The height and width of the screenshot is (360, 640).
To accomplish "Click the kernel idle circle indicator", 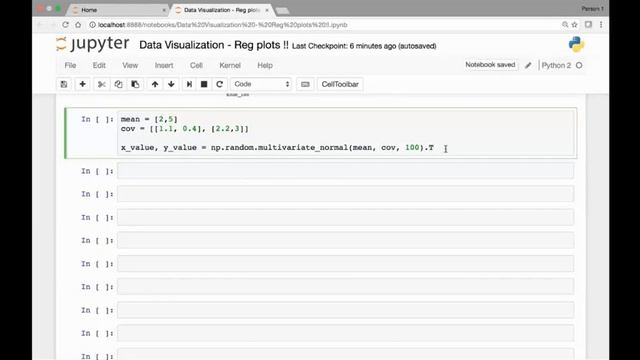I will click(x=579, y=65).
